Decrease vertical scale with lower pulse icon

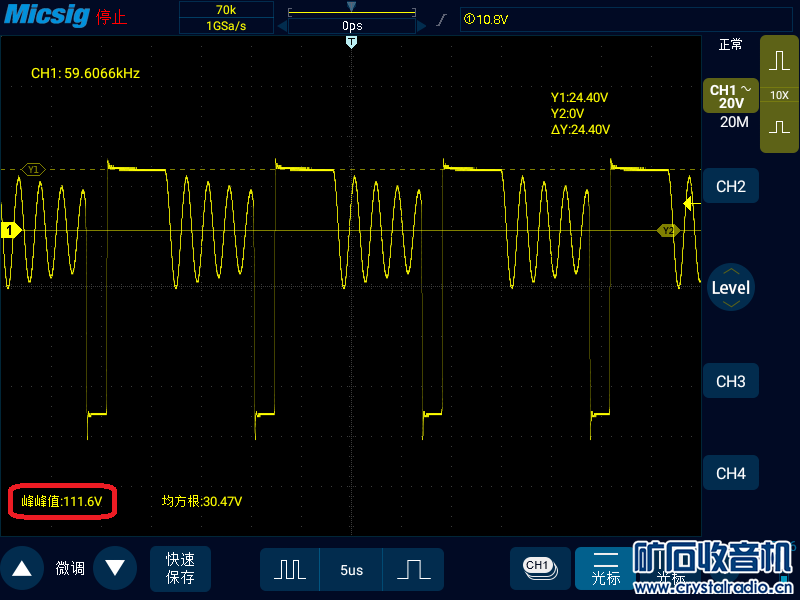[779, 127]
